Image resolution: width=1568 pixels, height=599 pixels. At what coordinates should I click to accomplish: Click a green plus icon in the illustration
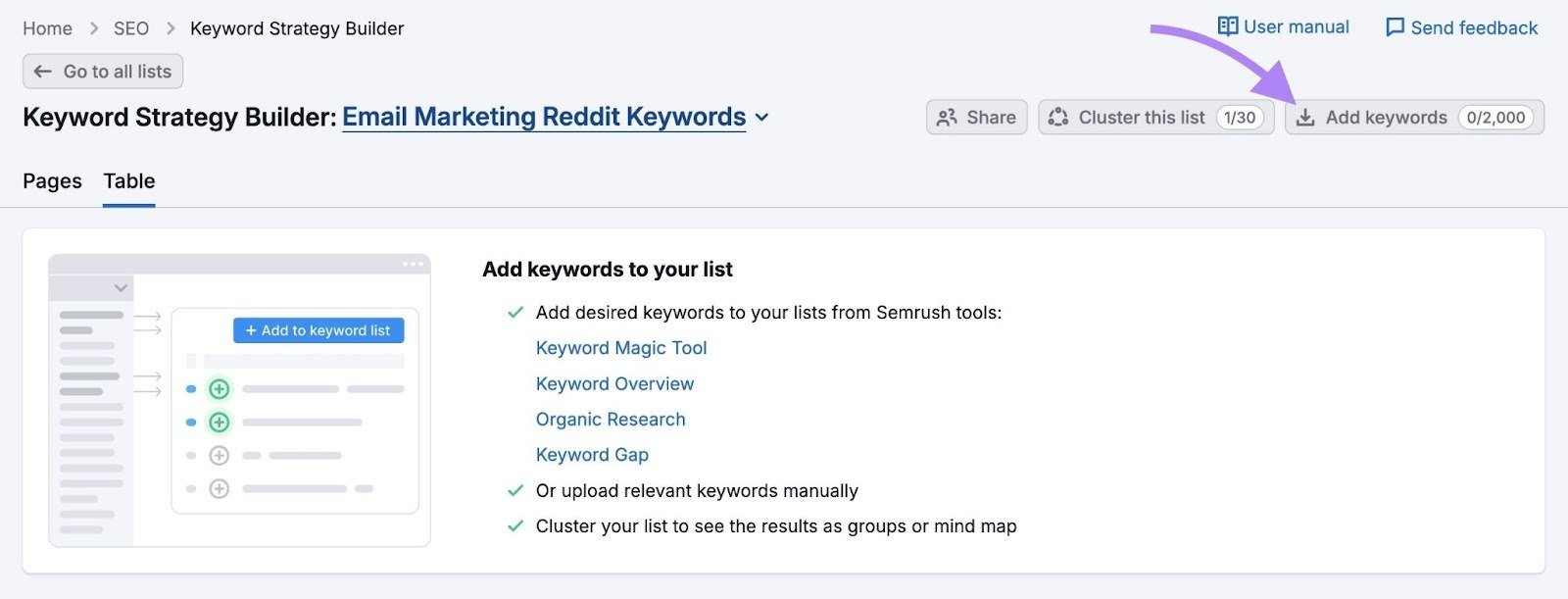coord(219,388)
